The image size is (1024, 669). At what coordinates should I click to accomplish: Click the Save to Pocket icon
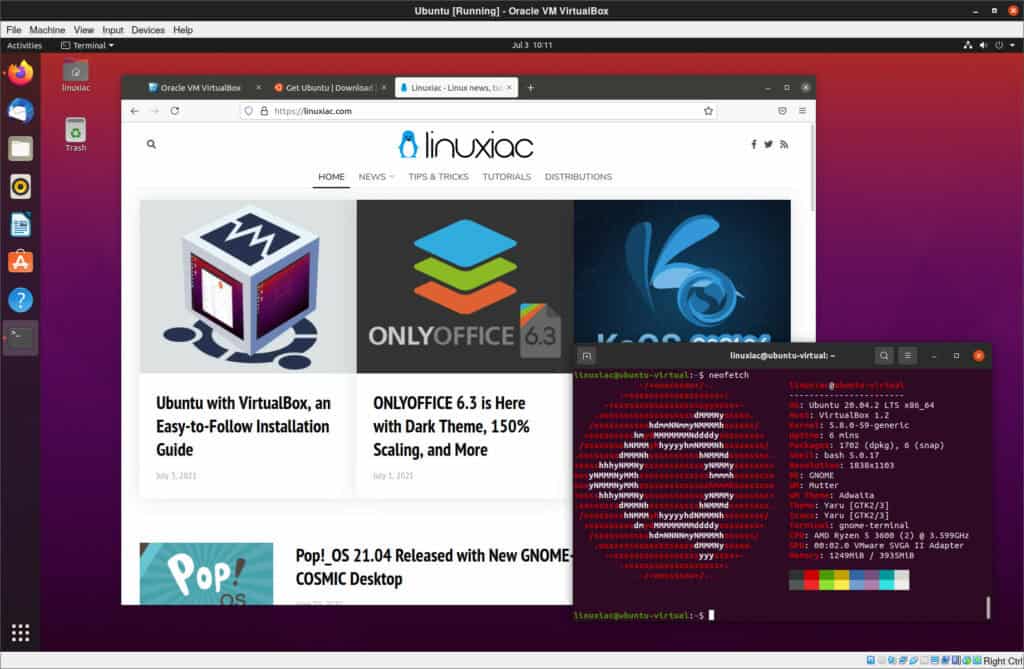[782, 111]
